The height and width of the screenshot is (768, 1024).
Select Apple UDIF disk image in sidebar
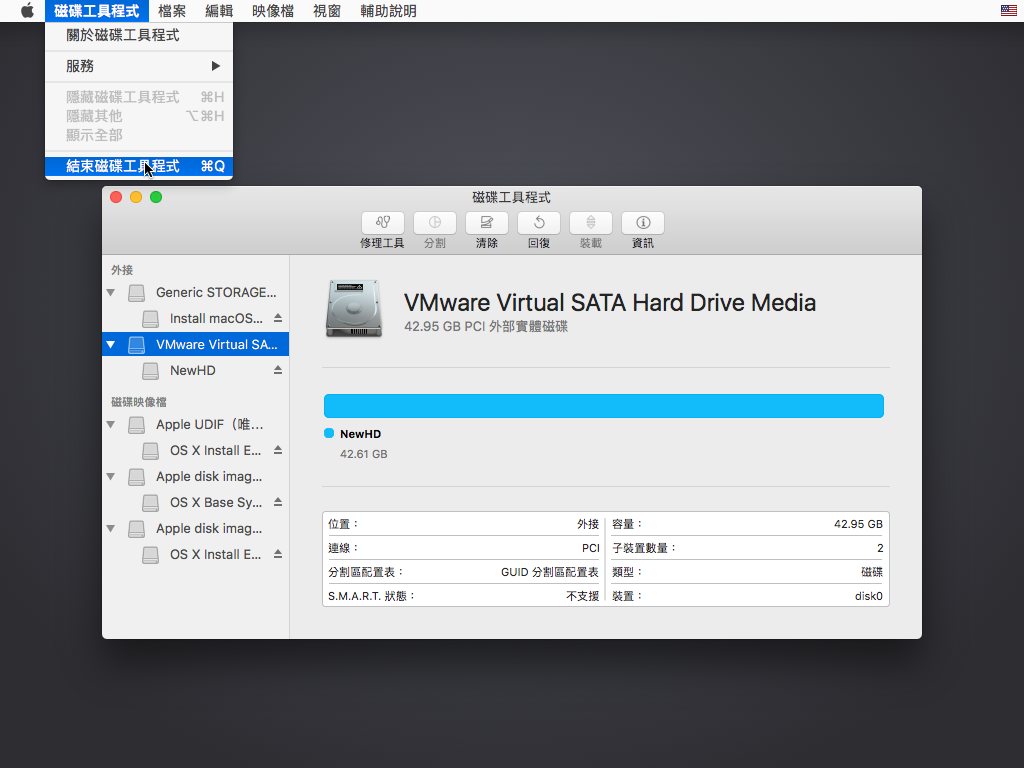(x=195, y=424)
